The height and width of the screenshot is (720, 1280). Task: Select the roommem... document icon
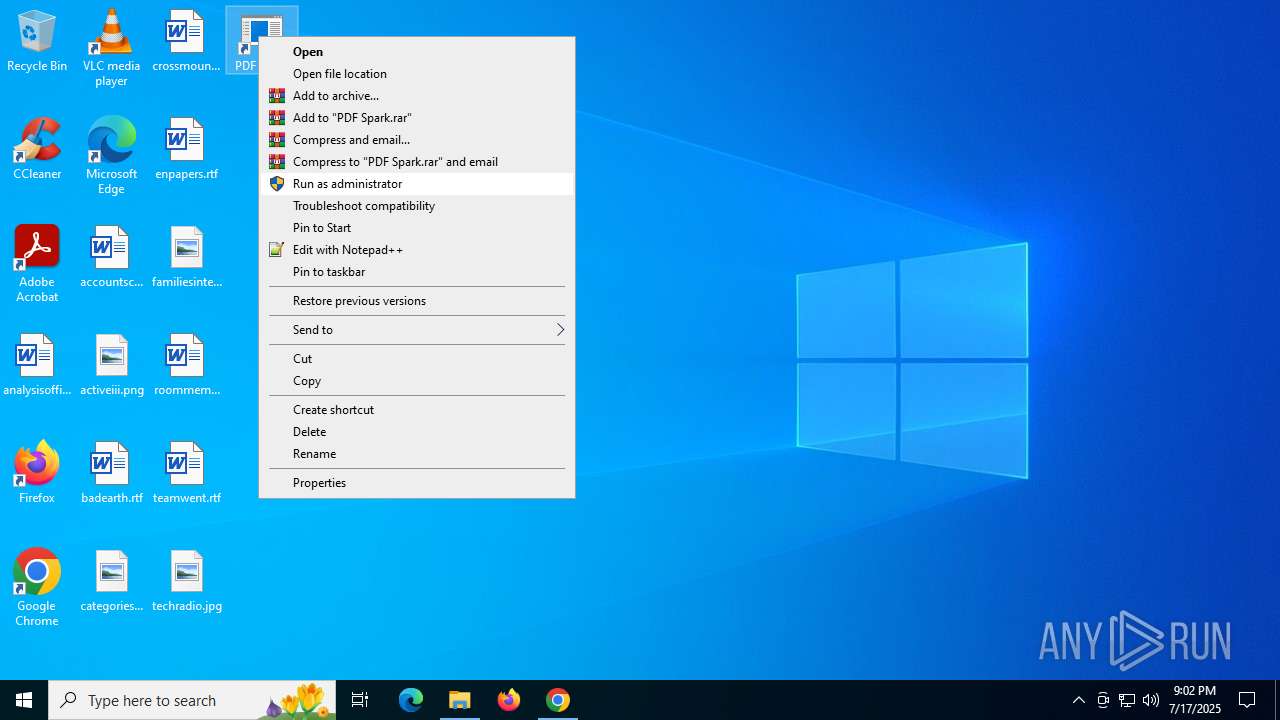pos(186,366)
